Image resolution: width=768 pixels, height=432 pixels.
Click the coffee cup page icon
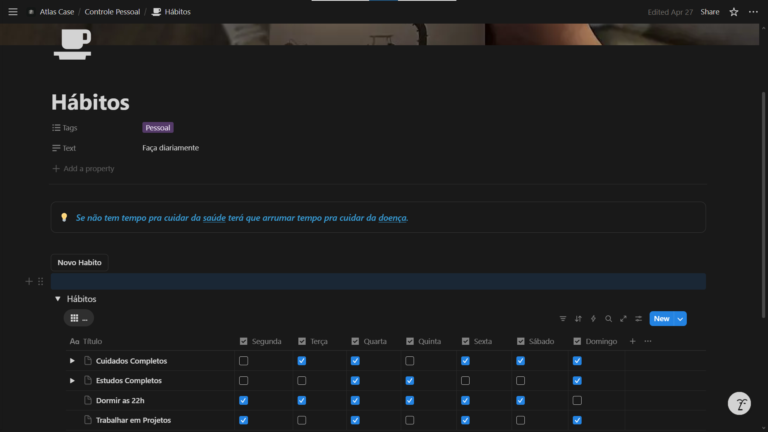pos(72,44)
